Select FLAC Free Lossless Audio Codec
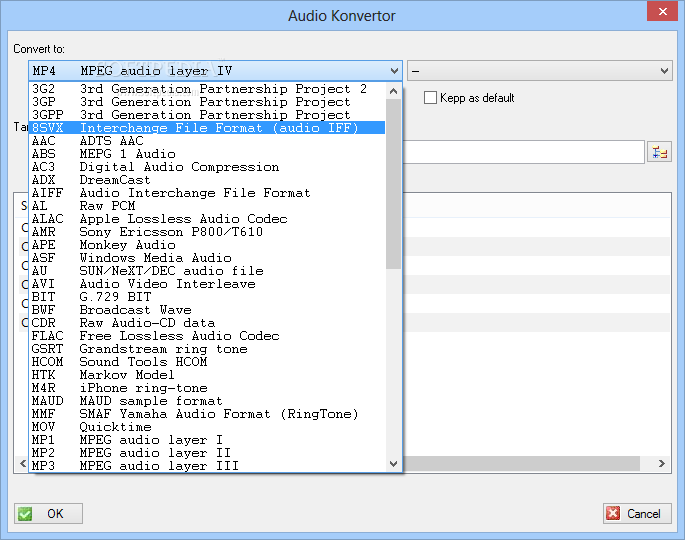The height and width of the screenshot is (540, 685). (207, 336)
